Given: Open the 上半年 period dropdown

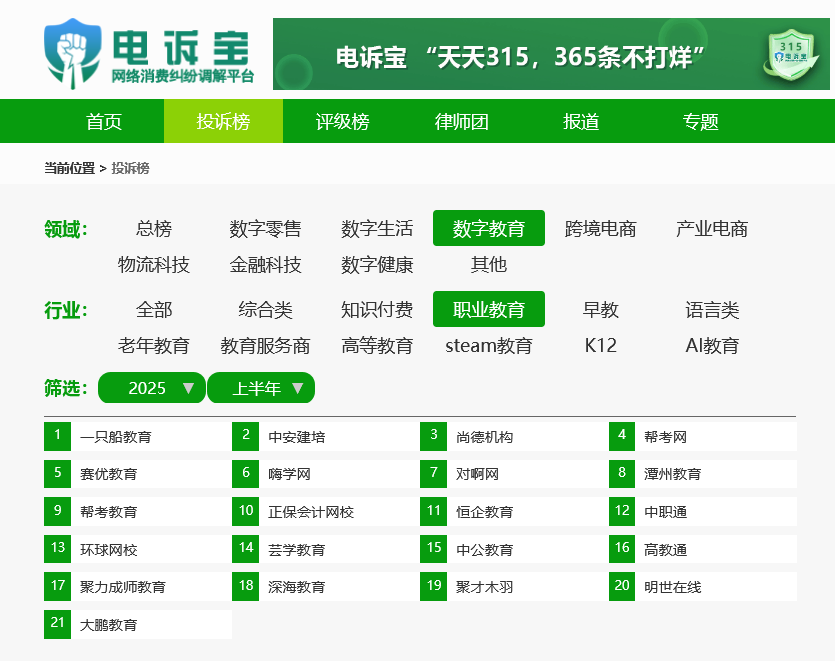Looking at the screenshot, I should click(x=261, y=388).
